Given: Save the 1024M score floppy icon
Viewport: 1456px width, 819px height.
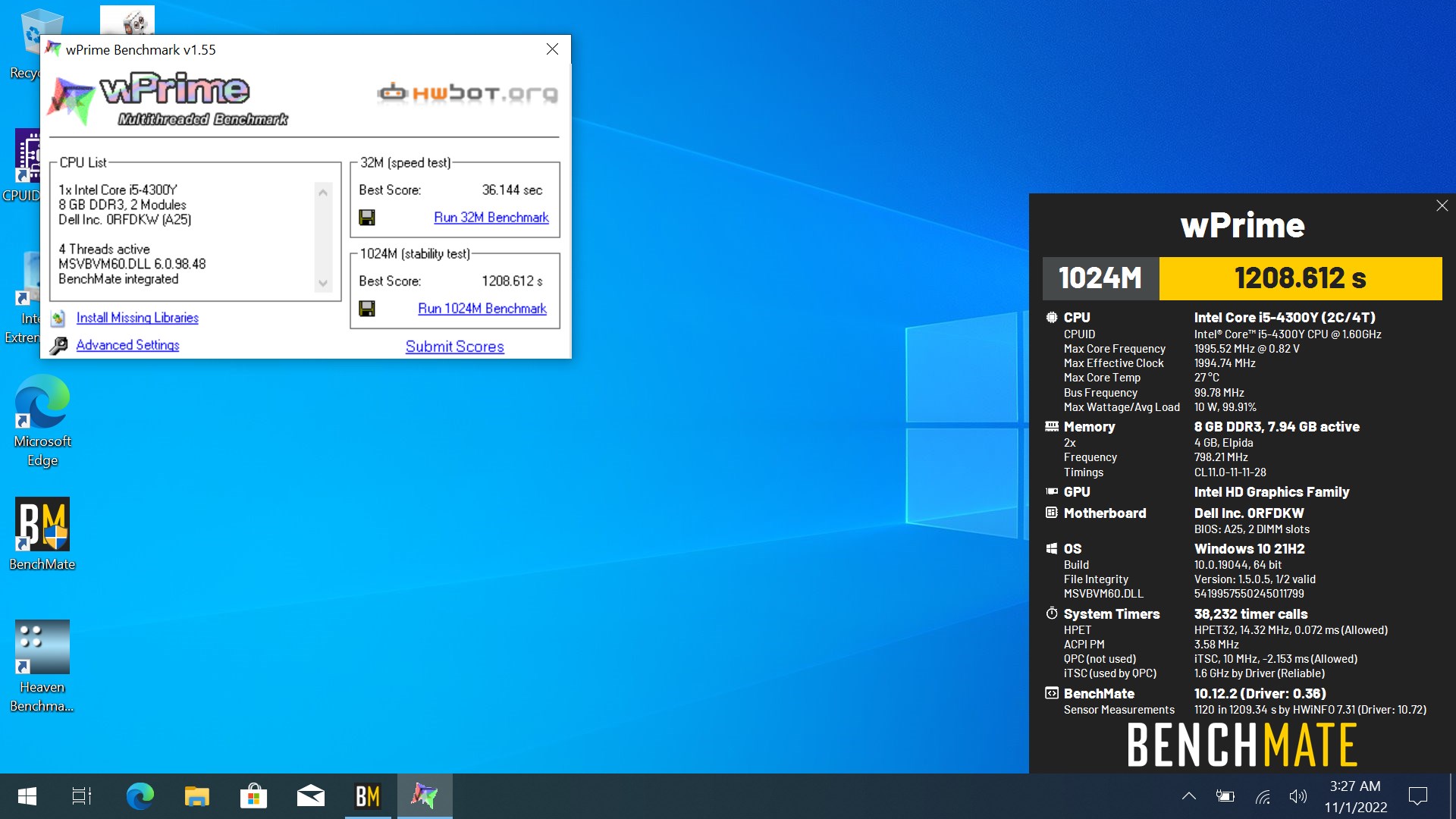Looking at the screenshot, I should click(367, 309).
